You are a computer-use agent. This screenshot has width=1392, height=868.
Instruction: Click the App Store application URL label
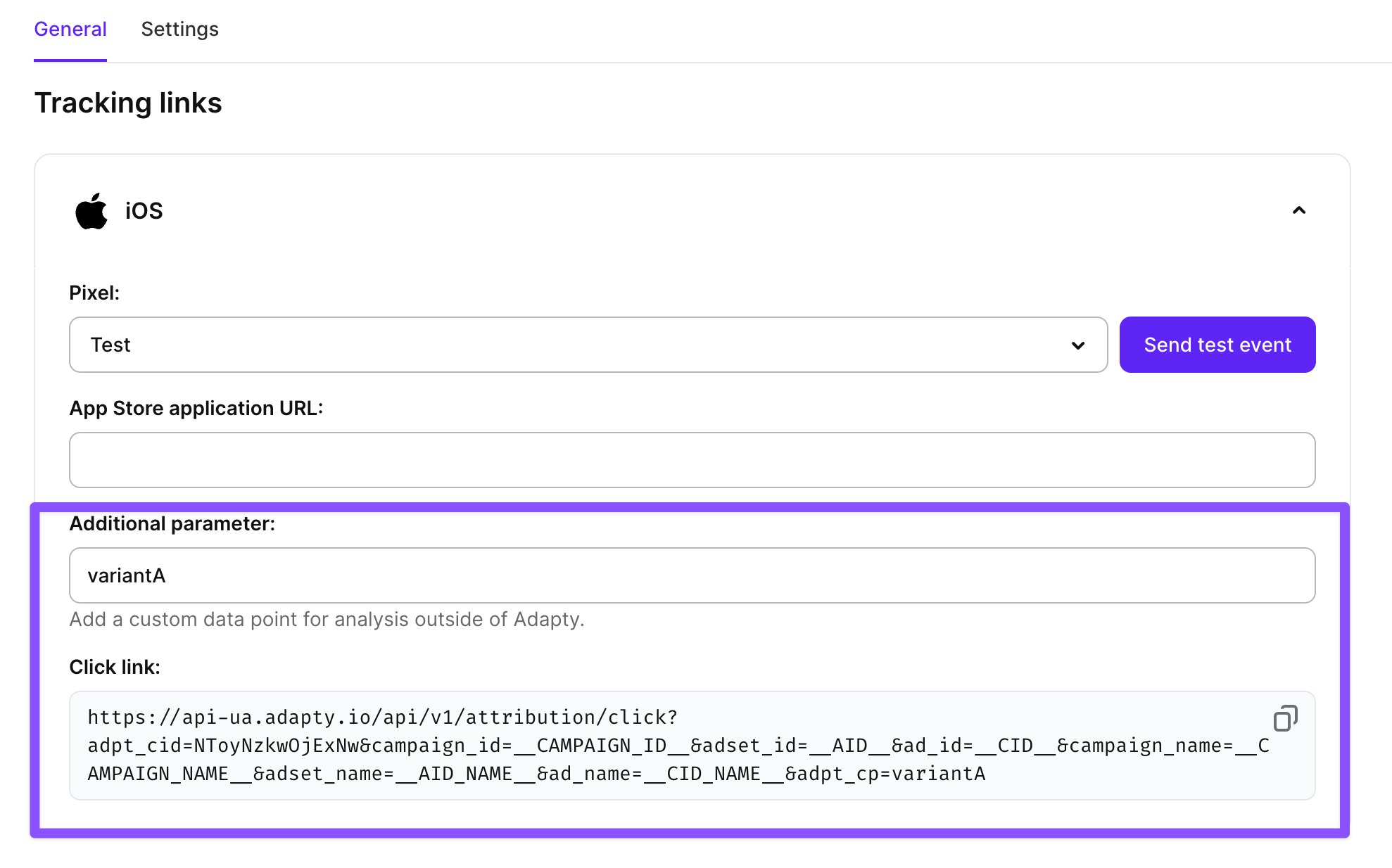pyautogui.click(x=196, y=408)
